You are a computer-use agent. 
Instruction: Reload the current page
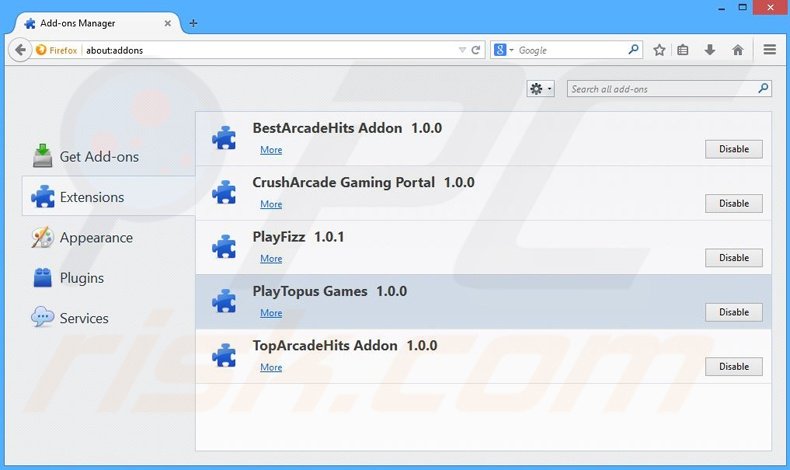[x=476, y=50]
